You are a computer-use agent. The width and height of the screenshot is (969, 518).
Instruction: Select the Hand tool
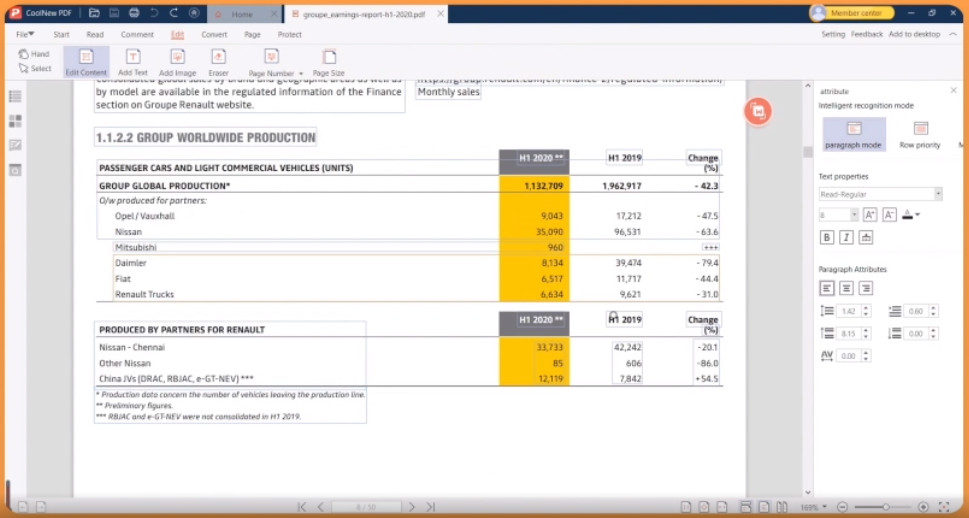coord(34,54)
